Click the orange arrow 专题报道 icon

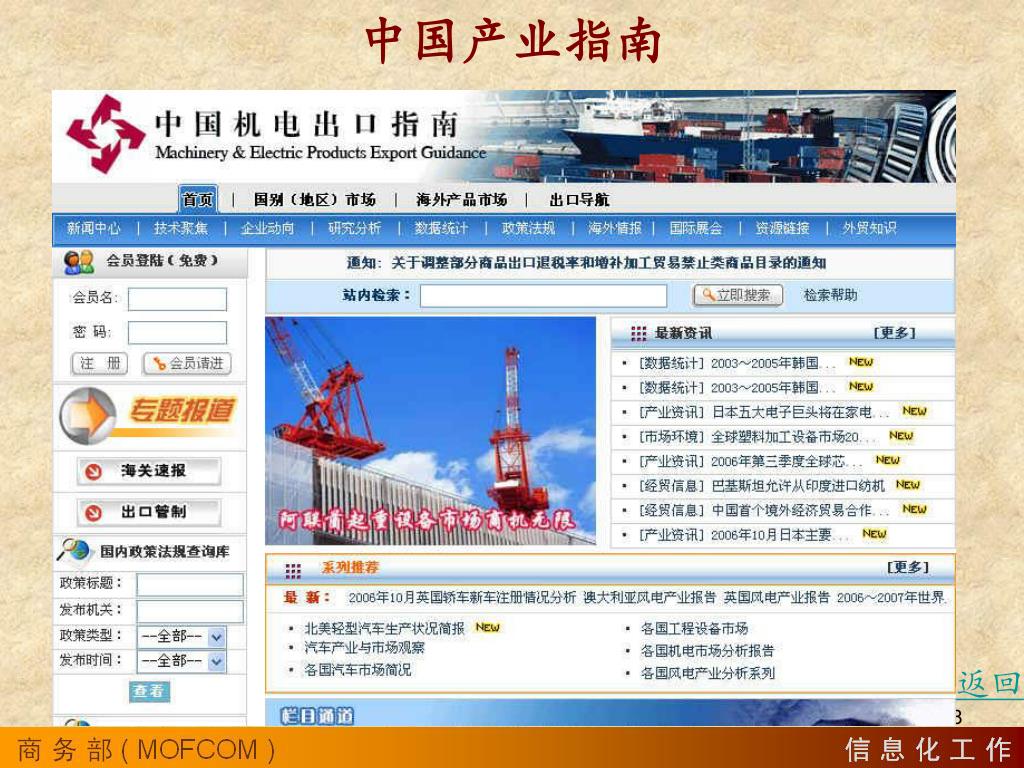[x=88, y=415]
